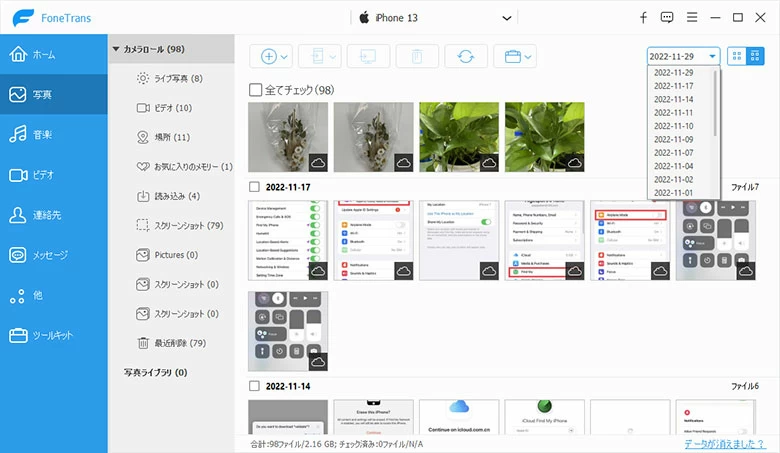
Task: Check the 全てチェック(98) checkbox
Action: (x=256, y=90)
